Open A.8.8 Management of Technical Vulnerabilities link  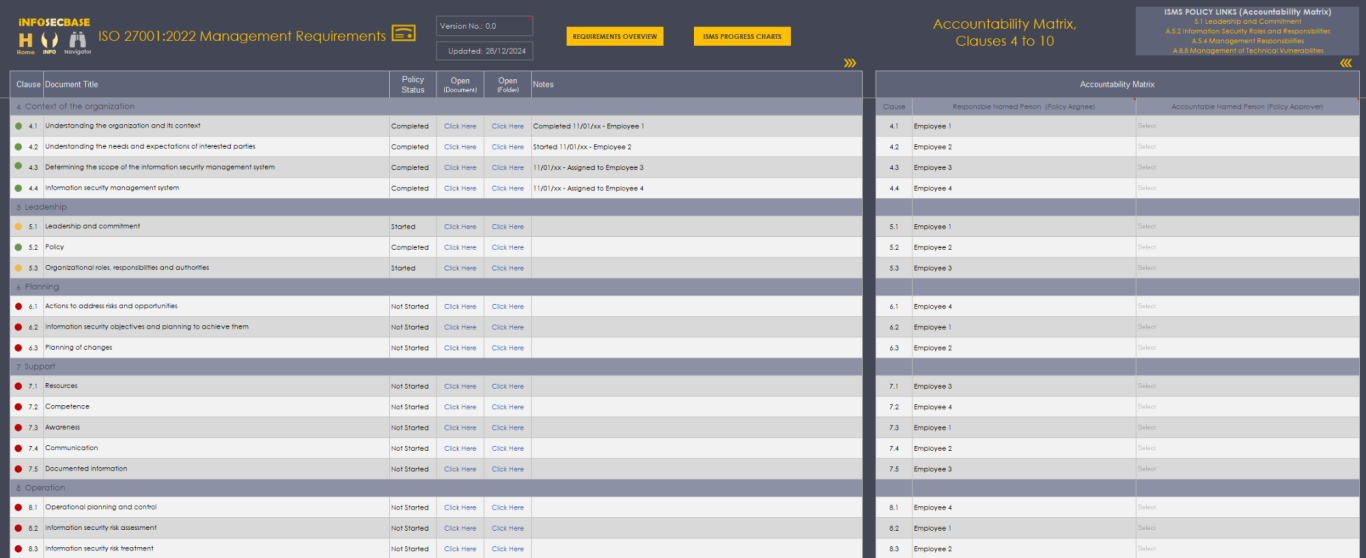[x=1246, y=50]
